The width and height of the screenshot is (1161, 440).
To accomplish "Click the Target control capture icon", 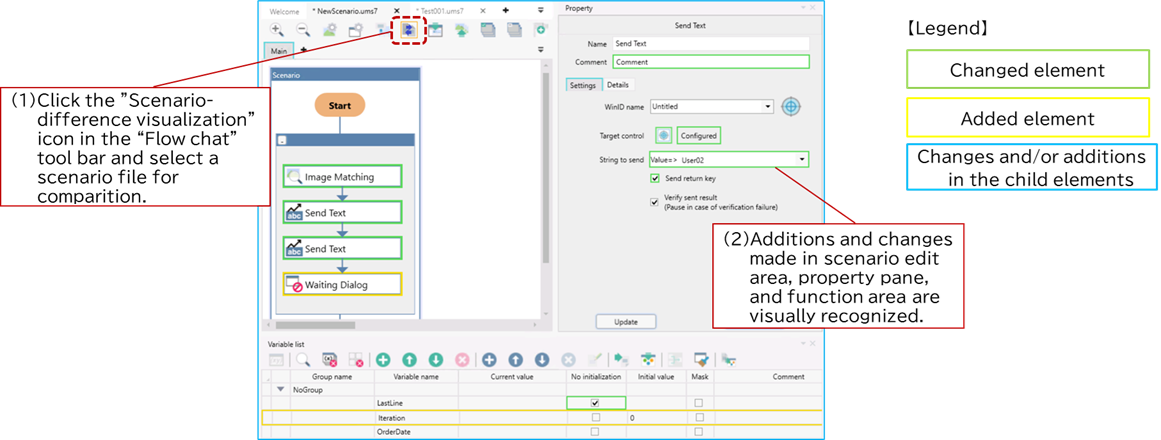I will [663, 135].
